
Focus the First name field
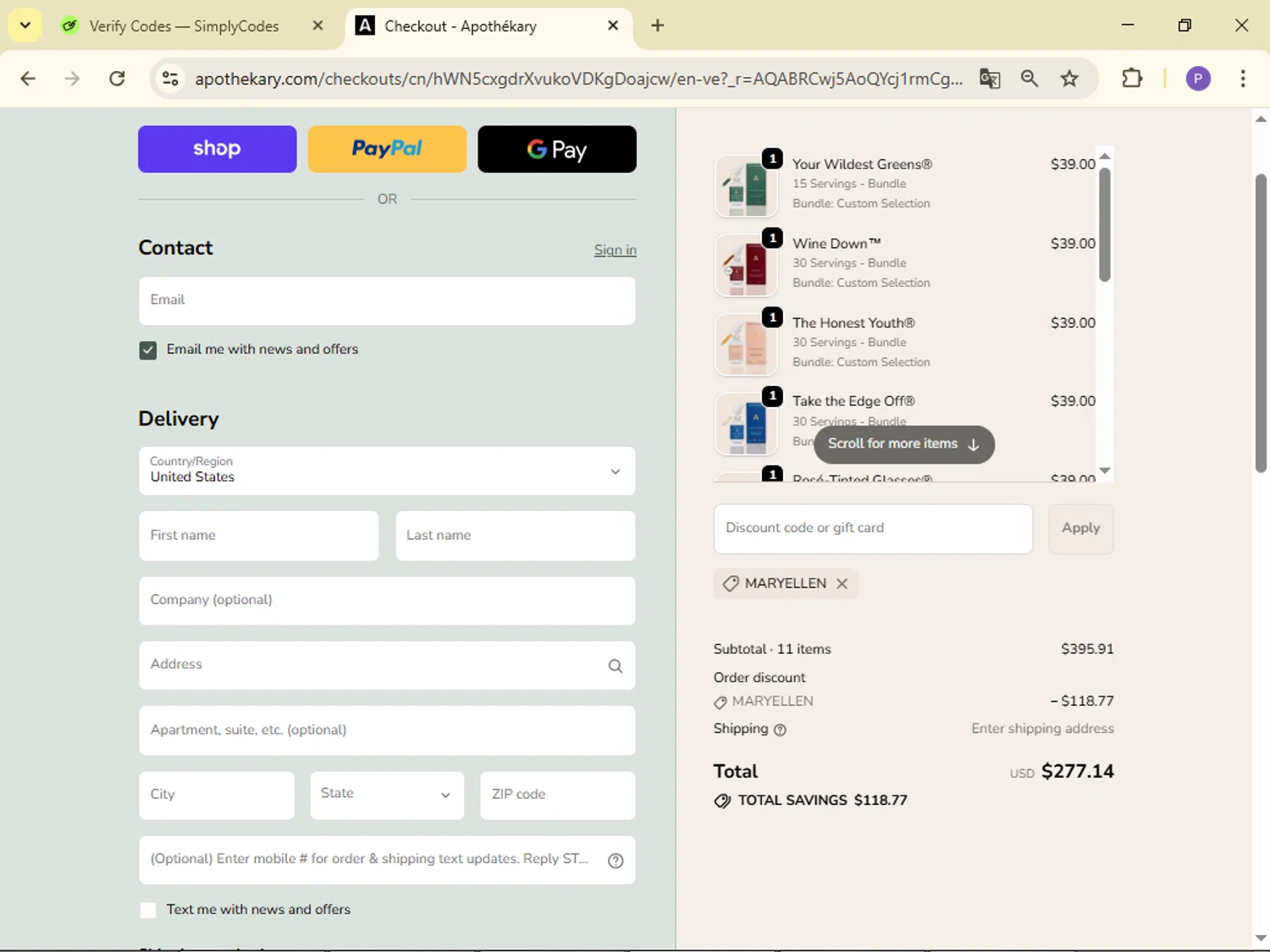click(259, 536)
